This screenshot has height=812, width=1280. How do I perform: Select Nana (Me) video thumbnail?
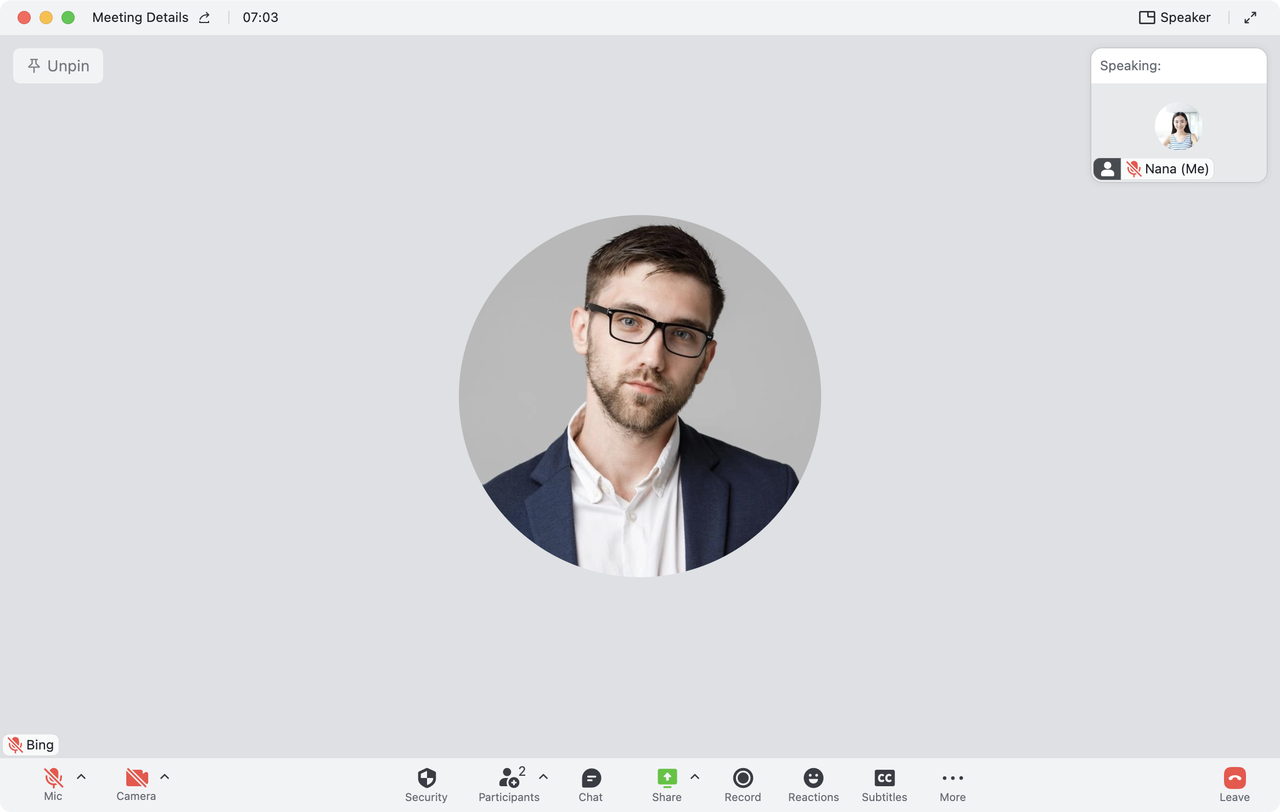pyautogui.click(x=1178, y=128)
